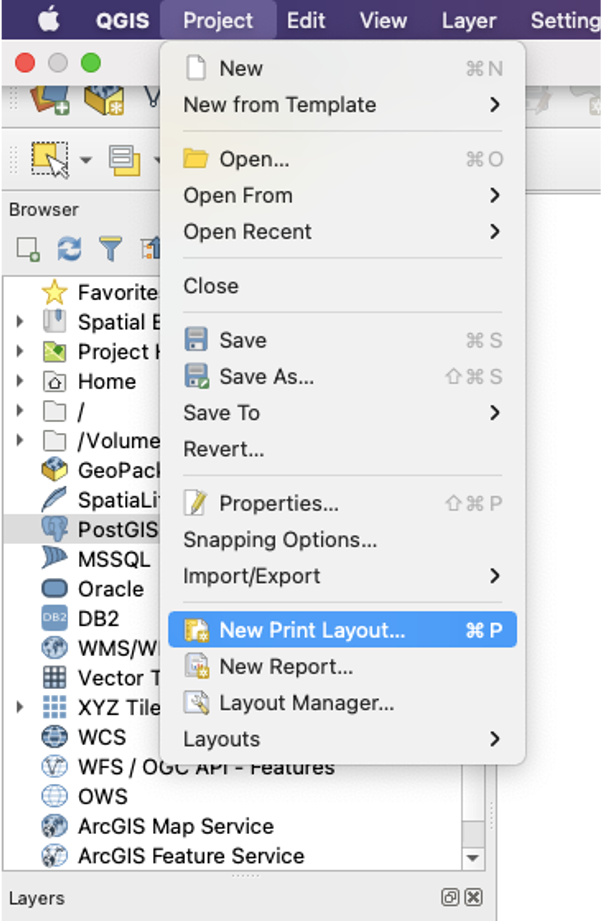Image resolution: width=602 pixels, height=922 pixels.
Task: Expand the Spatial Bookmarks item
Action: (20, 321)
